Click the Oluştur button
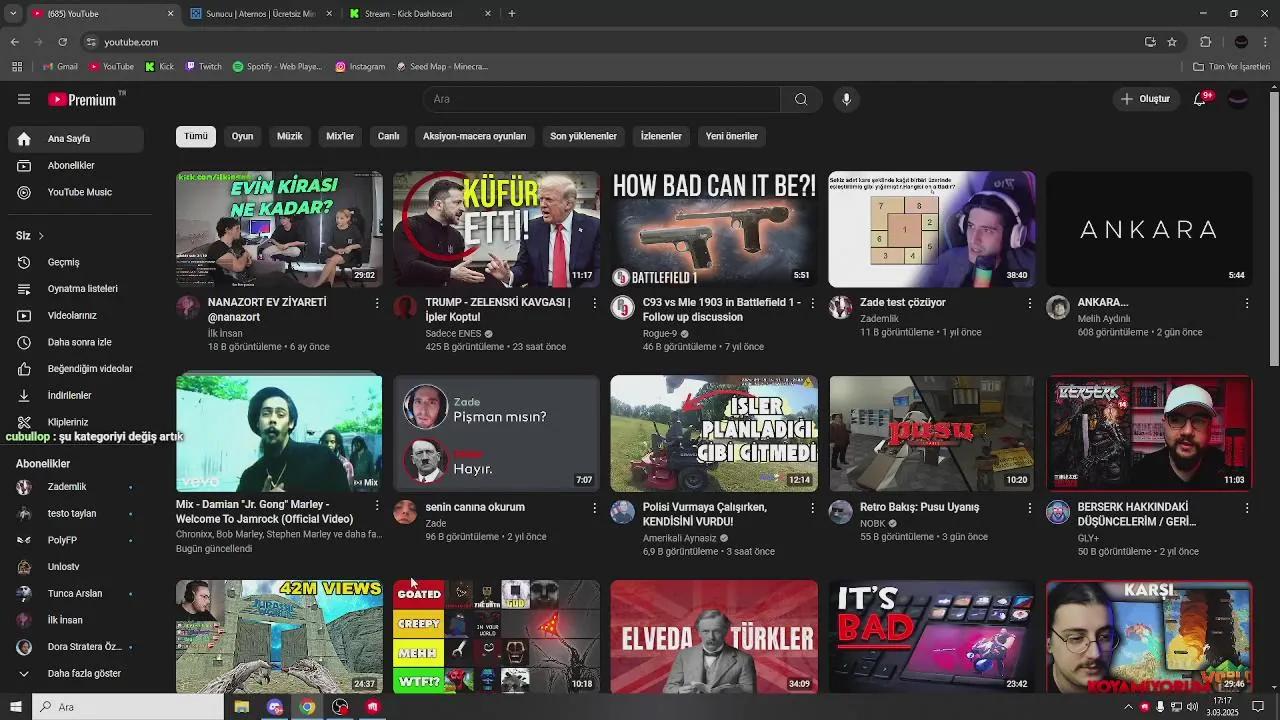This screenshot has width=1280, height=720. (x=1146, y=99)
